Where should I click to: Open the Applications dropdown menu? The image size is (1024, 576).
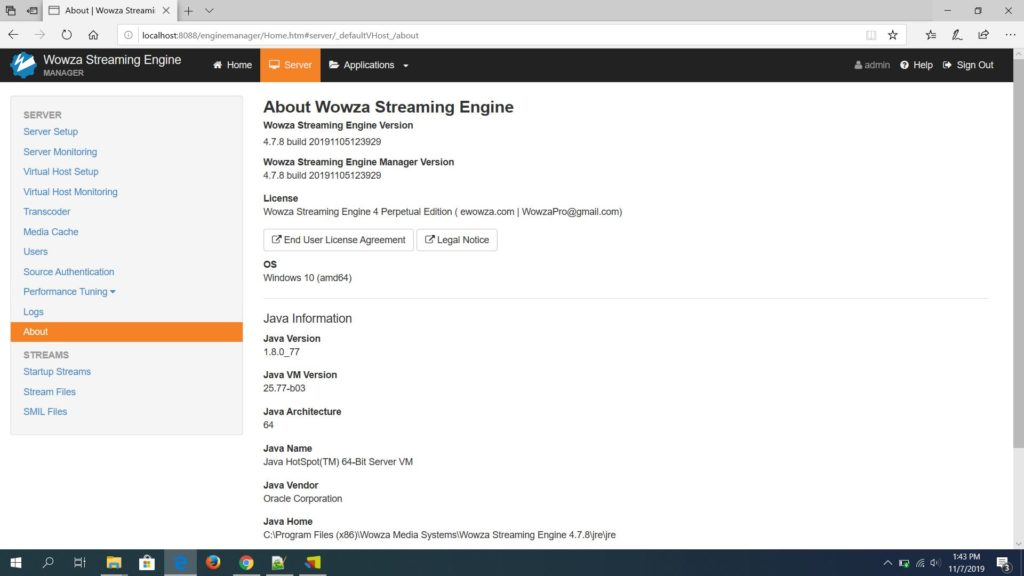[369, 65]
